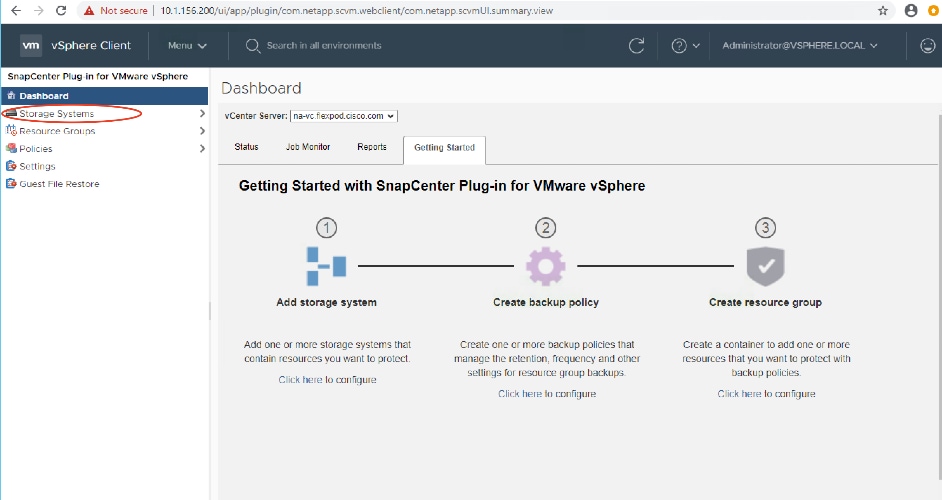This screenshot has height=500, width=942.
Task: Reload the page in the browser
Action: 61,10
